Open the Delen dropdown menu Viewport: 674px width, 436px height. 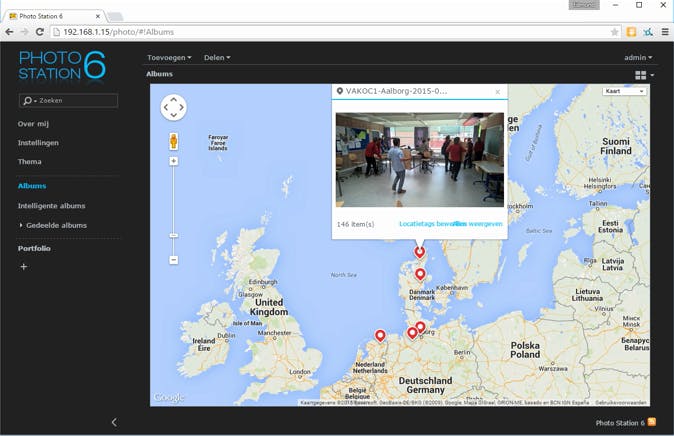[x=217, y=58]
